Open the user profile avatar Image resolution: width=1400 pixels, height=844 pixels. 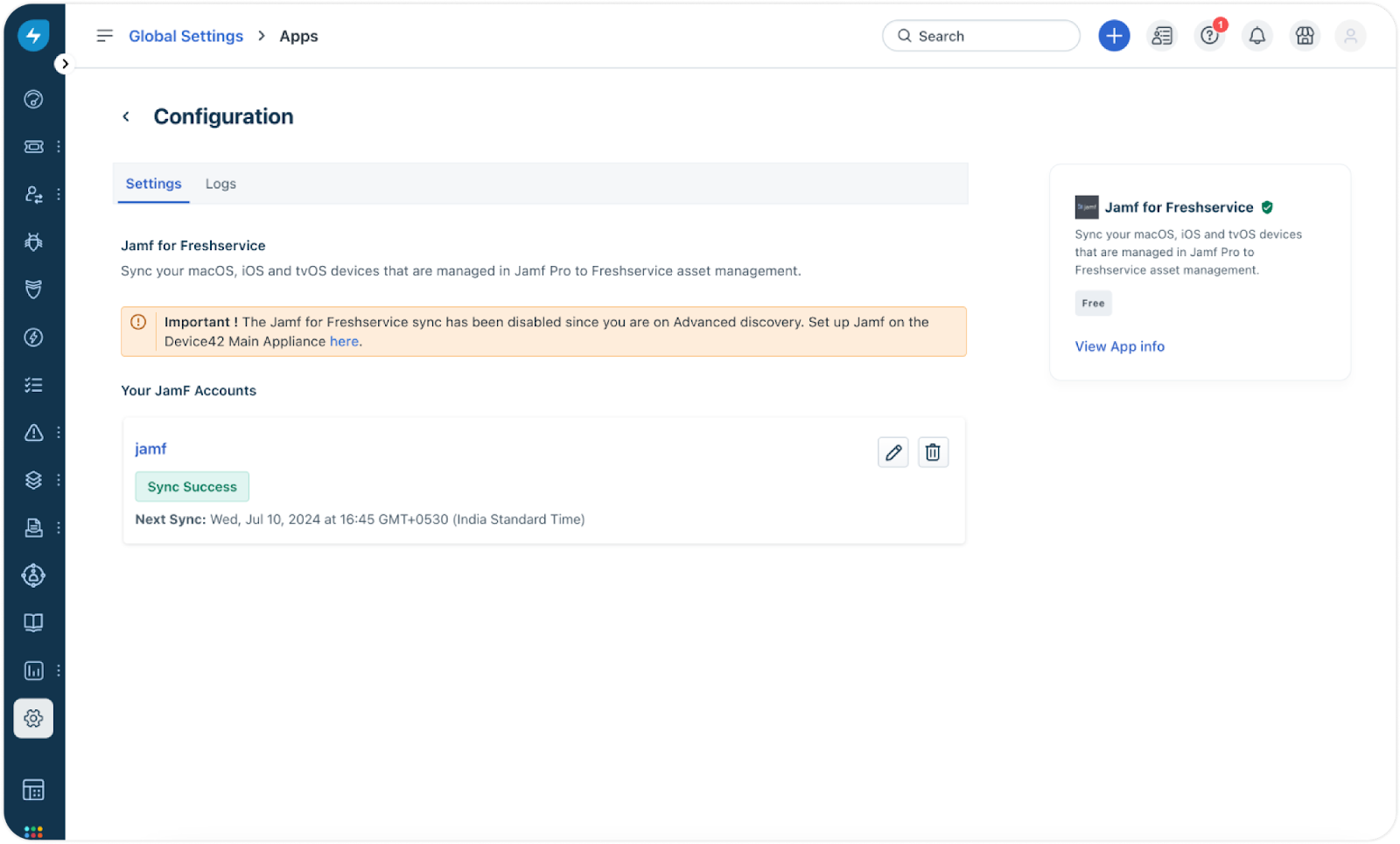pos(1350,36)
